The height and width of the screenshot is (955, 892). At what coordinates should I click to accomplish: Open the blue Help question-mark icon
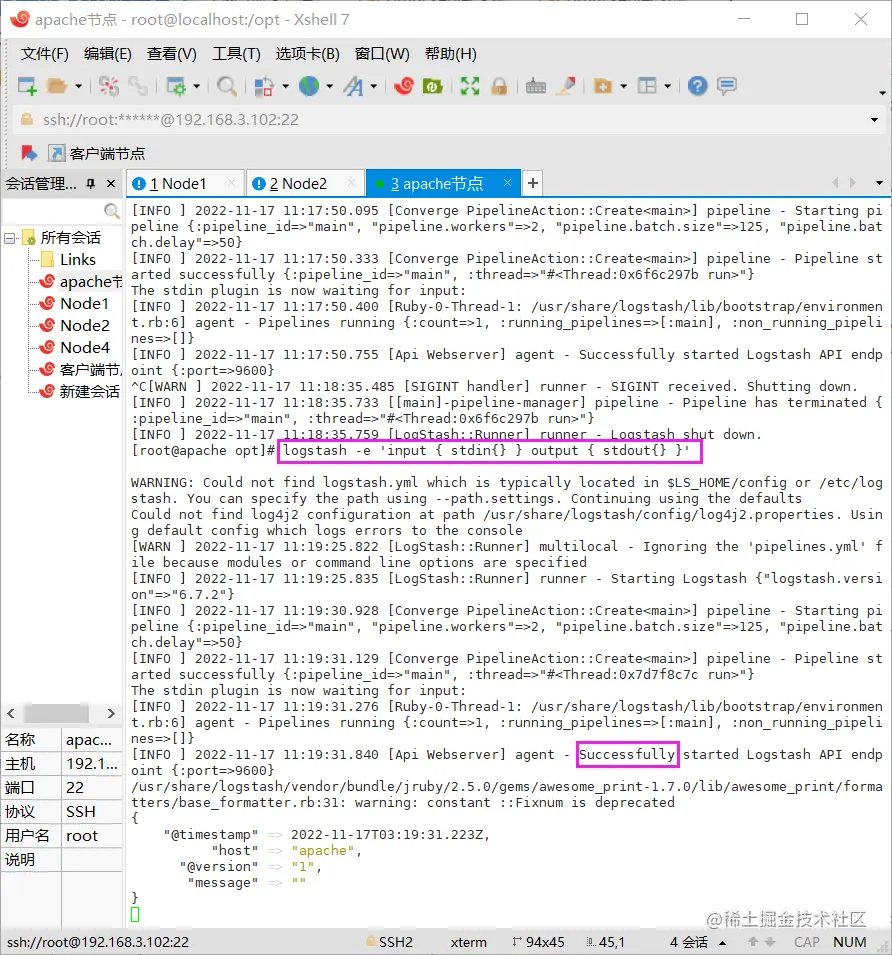(x=697, y=86)
